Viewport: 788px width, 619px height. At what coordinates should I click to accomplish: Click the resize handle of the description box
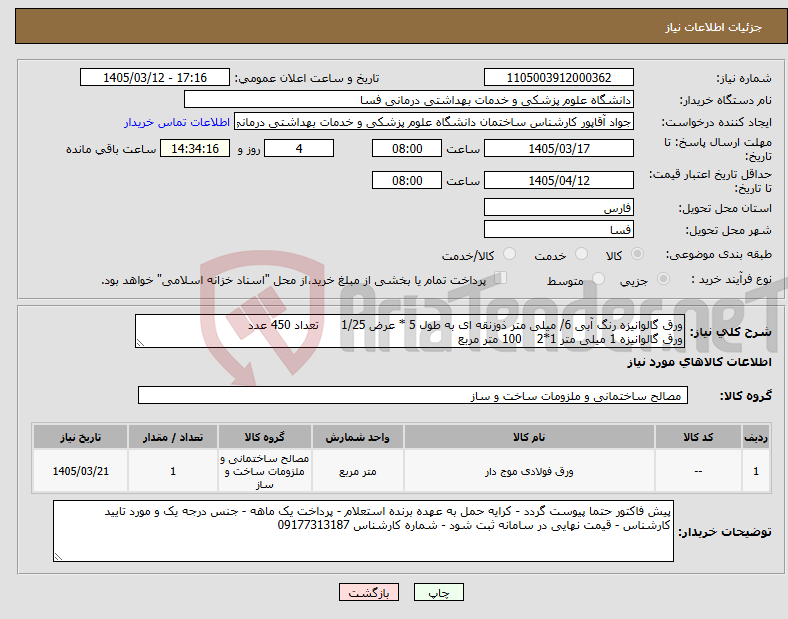(x=140, y=343)
